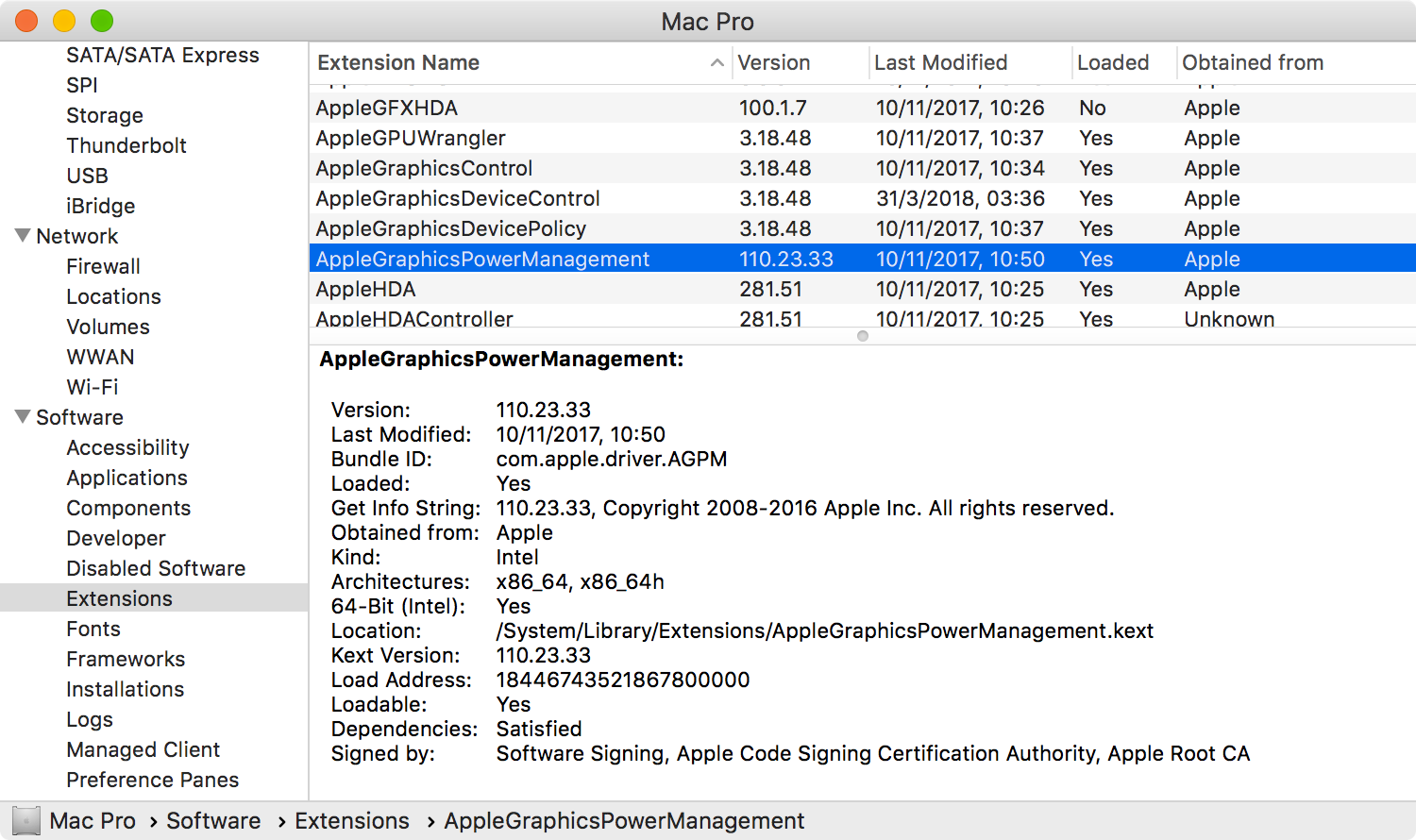The height and width of the screenshot is (840, 1416).
Task: Click the Unknown obtained-from cell
Action: [1229, 318]
